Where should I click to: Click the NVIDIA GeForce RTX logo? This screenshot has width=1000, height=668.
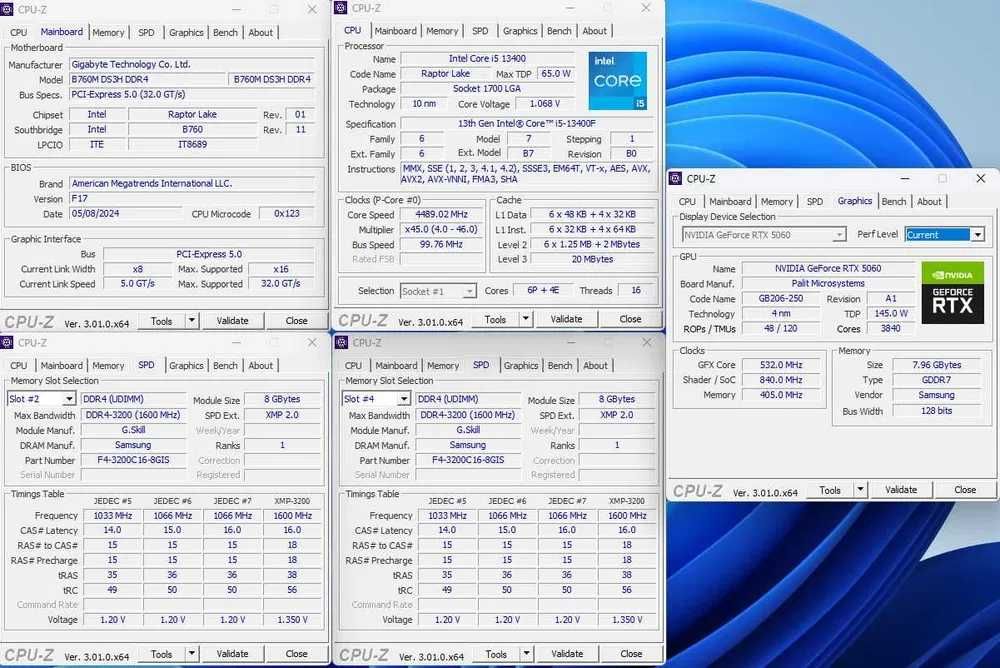tap(952, 292)
